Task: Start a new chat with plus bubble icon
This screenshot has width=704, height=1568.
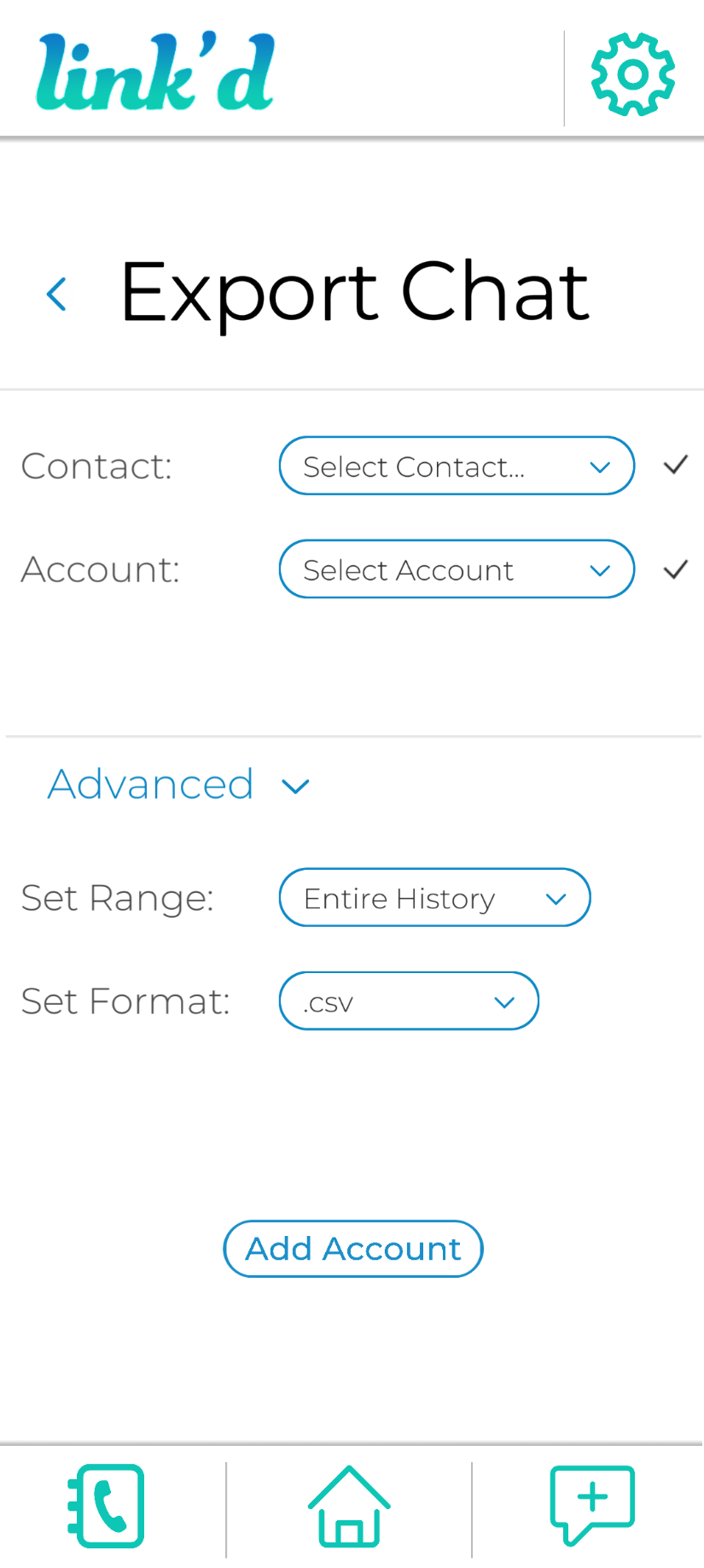Action: pyautogui.click(x=592, y=1504)
